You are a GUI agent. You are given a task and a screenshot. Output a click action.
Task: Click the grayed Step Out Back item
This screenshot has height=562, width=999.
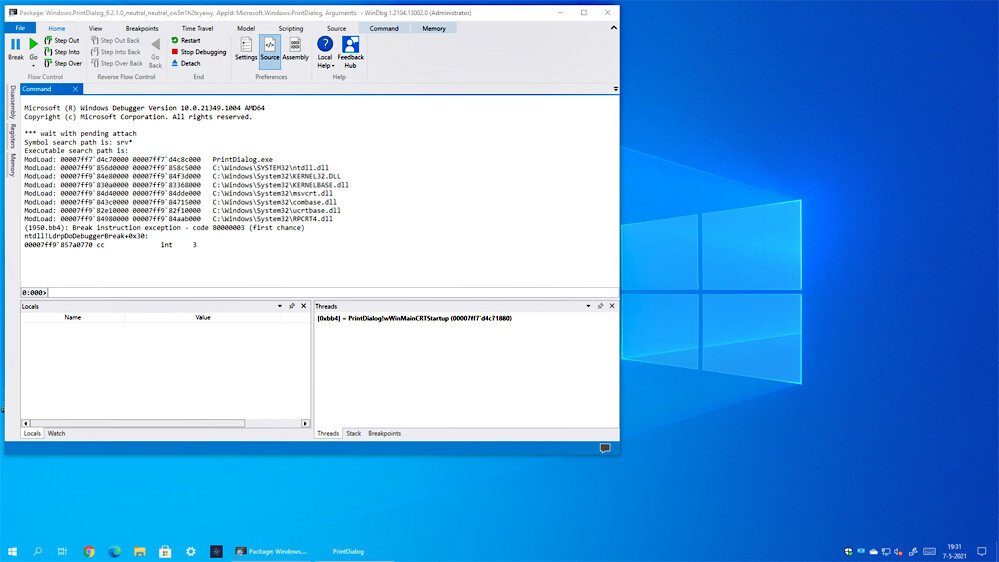(x=115, y=40)
